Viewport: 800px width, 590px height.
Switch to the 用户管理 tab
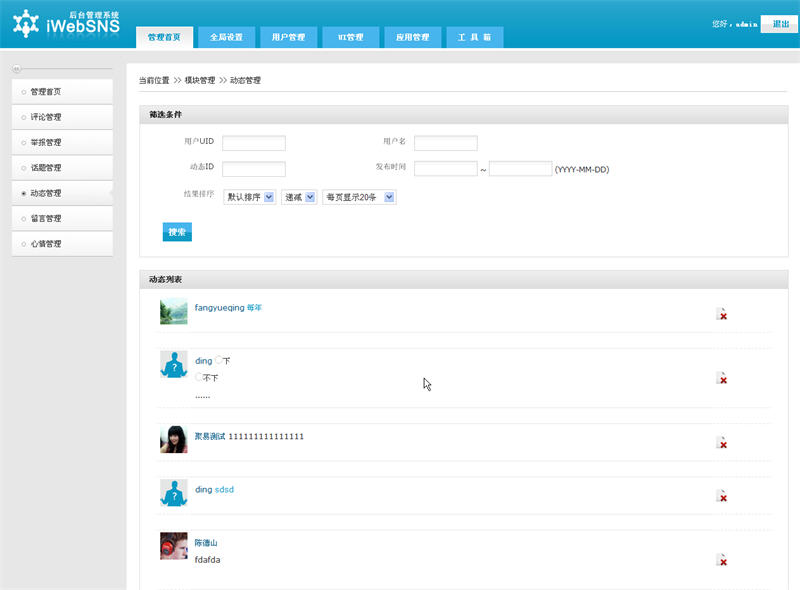coord(288,37)
